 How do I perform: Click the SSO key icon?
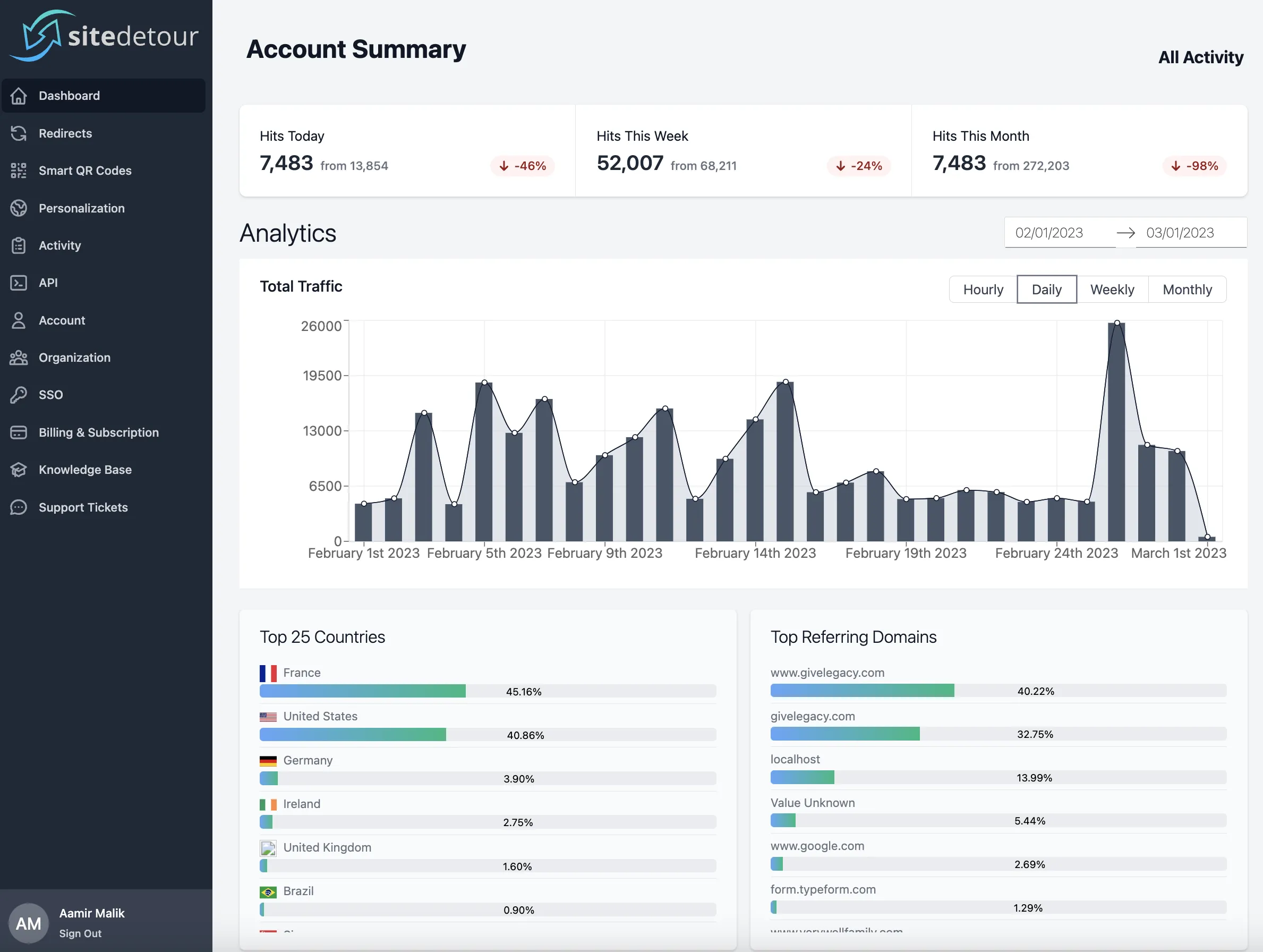19,395
